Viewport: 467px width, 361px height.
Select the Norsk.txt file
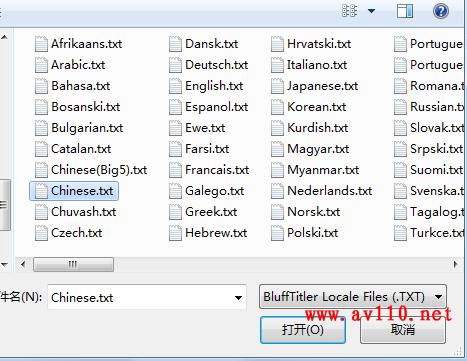click(x=306, y=212)
